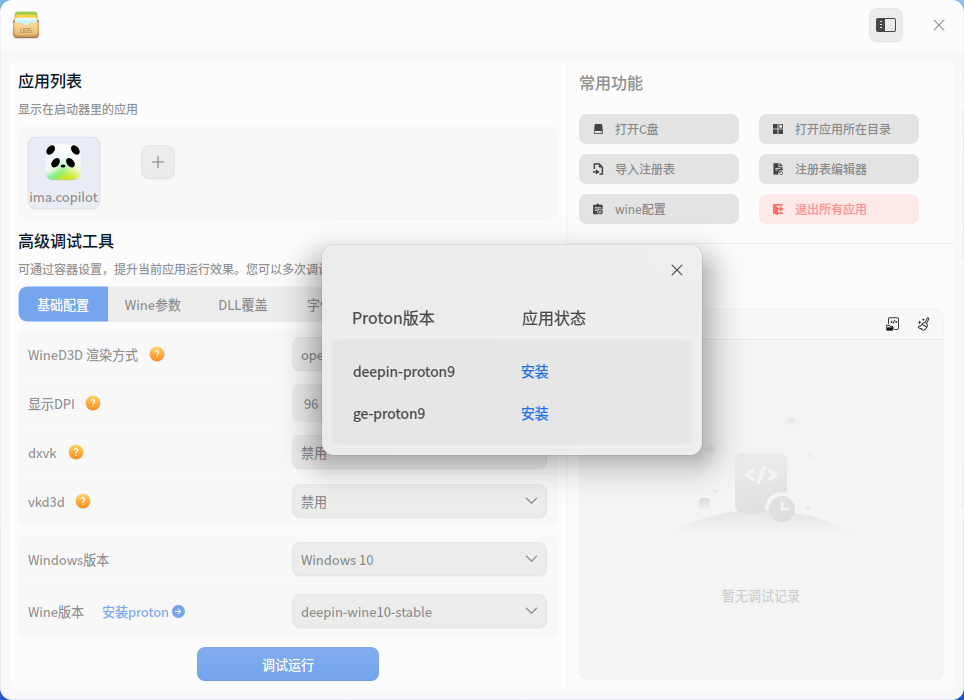Switch to the Wine参数 tab

pyautogui.click(x=152, y=304)
